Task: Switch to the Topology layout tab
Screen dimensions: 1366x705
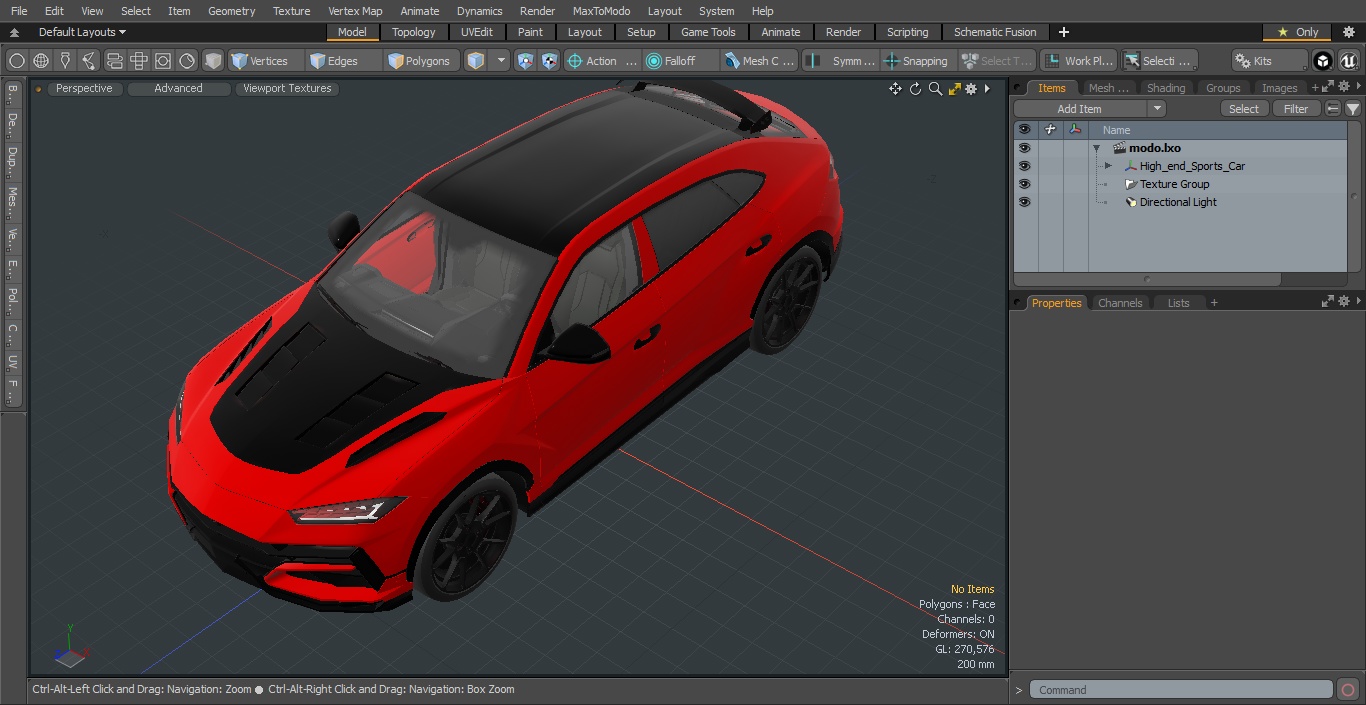Action: tap(414, 32)
